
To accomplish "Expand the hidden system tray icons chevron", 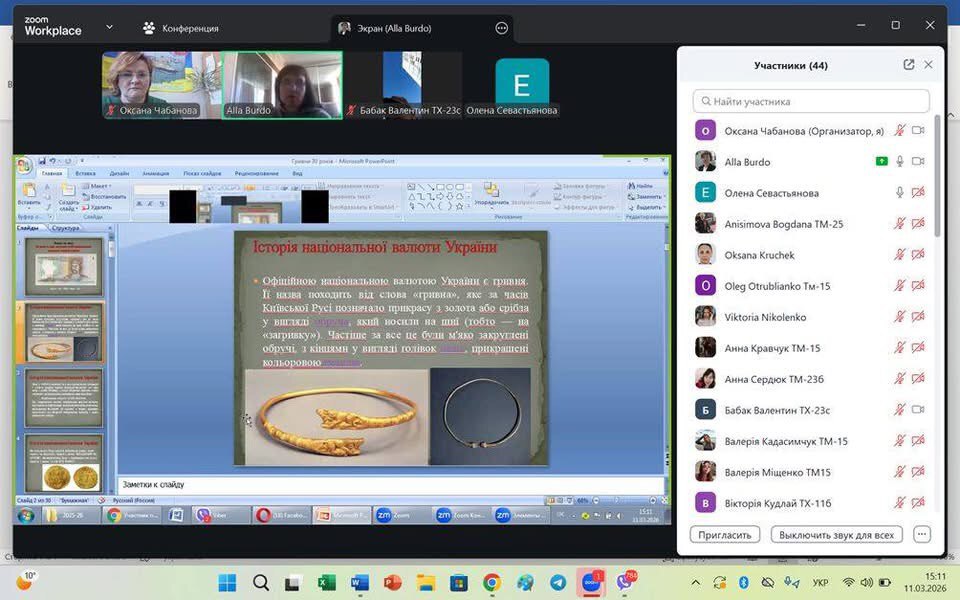I will tap(696, 582).
